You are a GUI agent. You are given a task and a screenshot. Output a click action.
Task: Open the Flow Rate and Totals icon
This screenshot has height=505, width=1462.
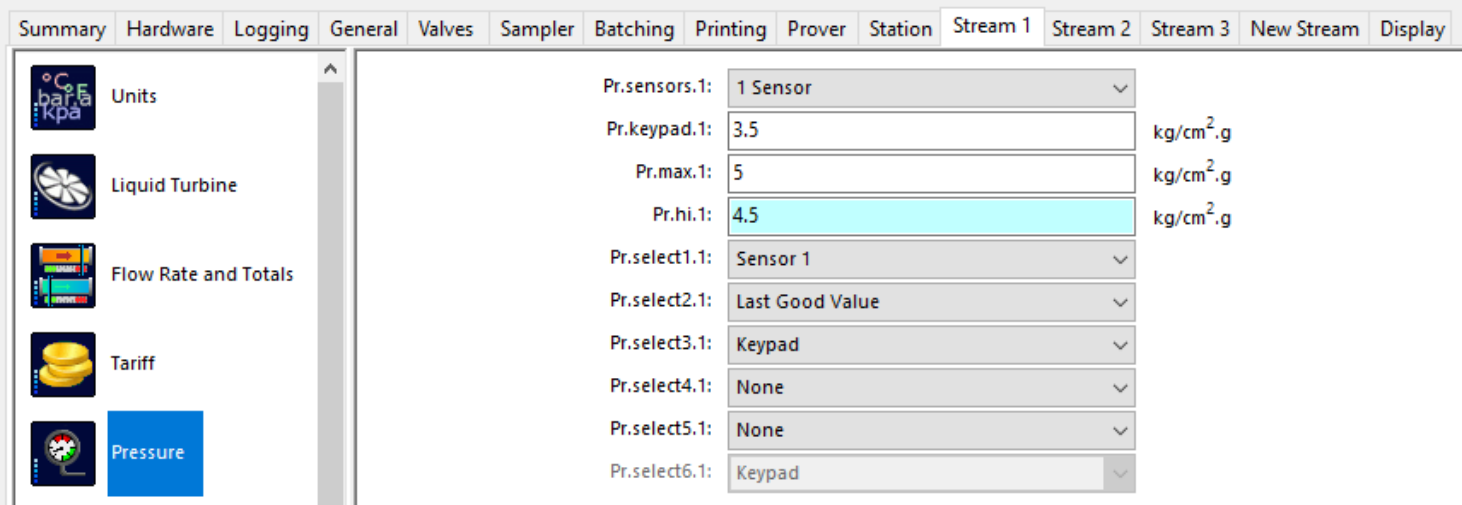point(63,275)
